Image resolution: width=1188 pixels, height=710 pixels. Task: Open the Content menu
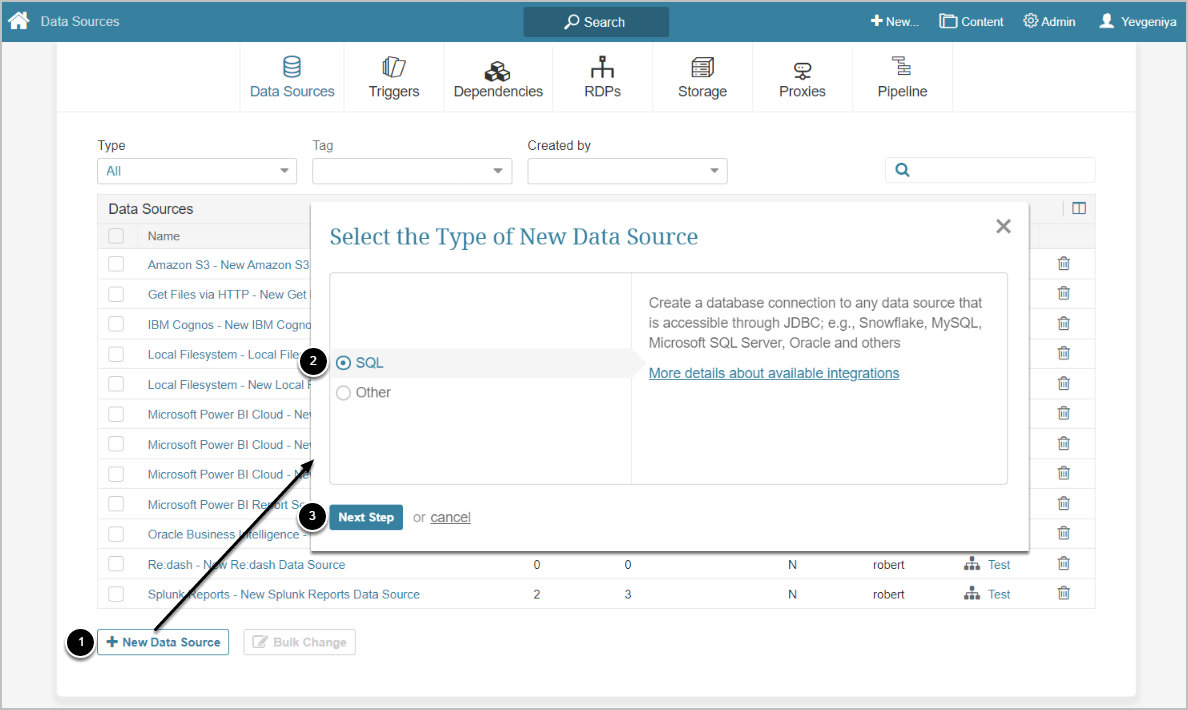click(971, 21)
